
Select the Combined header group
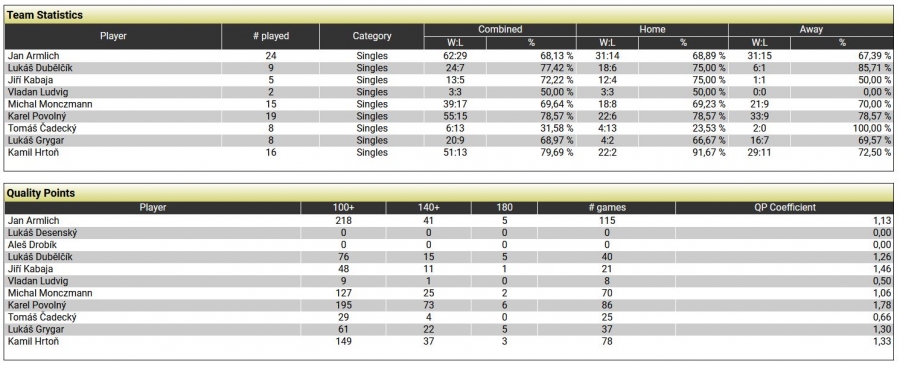pos(500,30)
